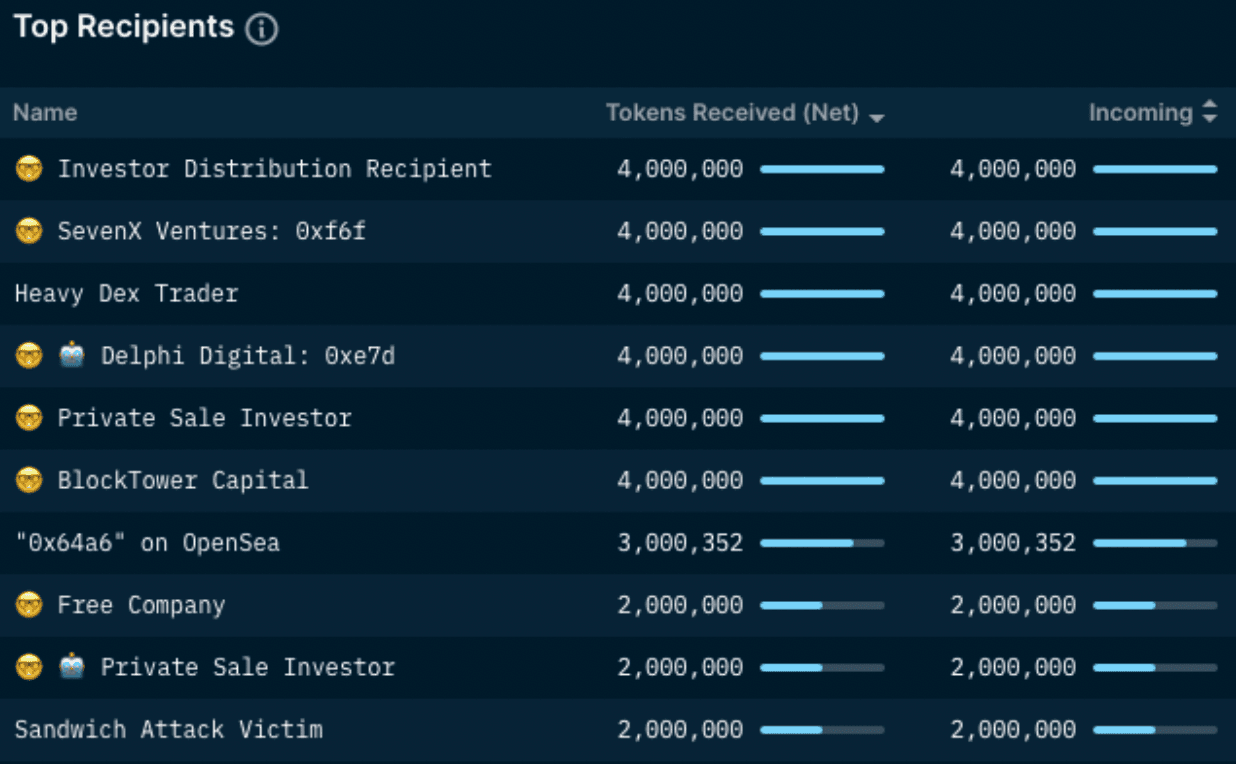Open the Top Recipients info tooltip icon
Screen dimensions: 1236x764
[x=261, y=30]
